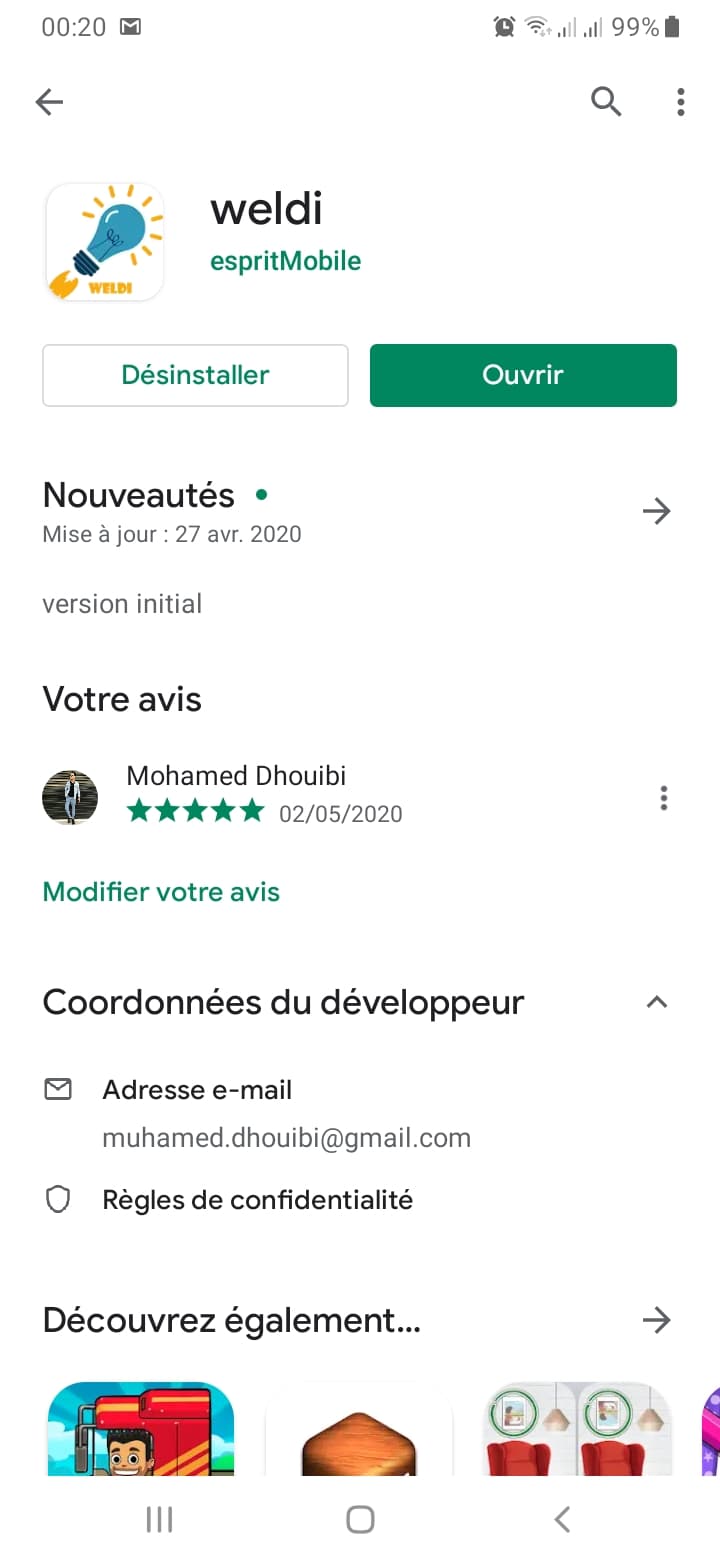Open review options menu beside Mohamed Dhouibi

(x=664, y=798)
